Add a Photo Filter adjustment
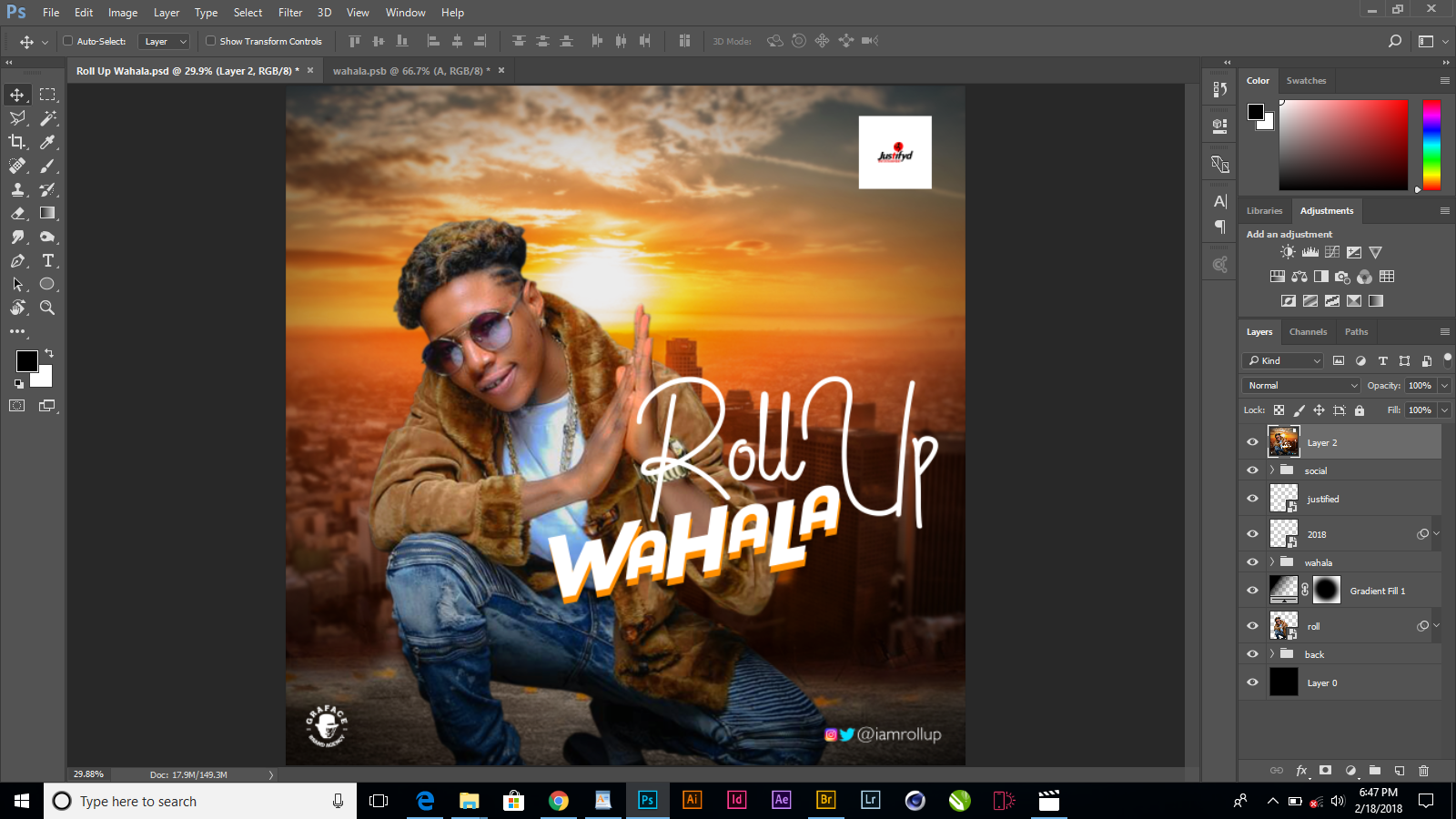Image resolution: width=1456 pixels, height=819 pixels. pyautogui.click(x=1343, y=277)
